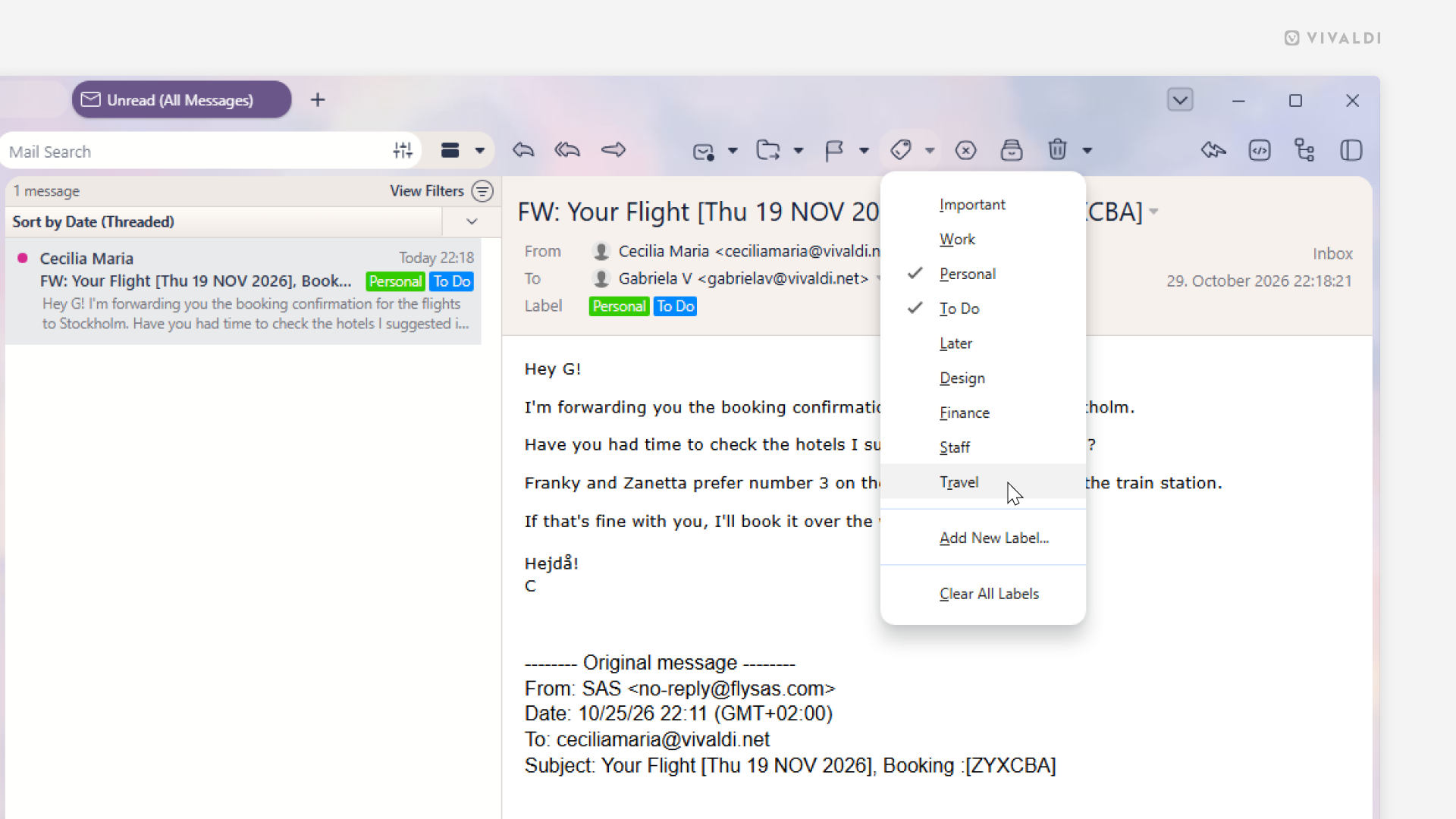1456x819 pixels.
Task: Select Finance in the label menu
Action: tap(983, 413)
